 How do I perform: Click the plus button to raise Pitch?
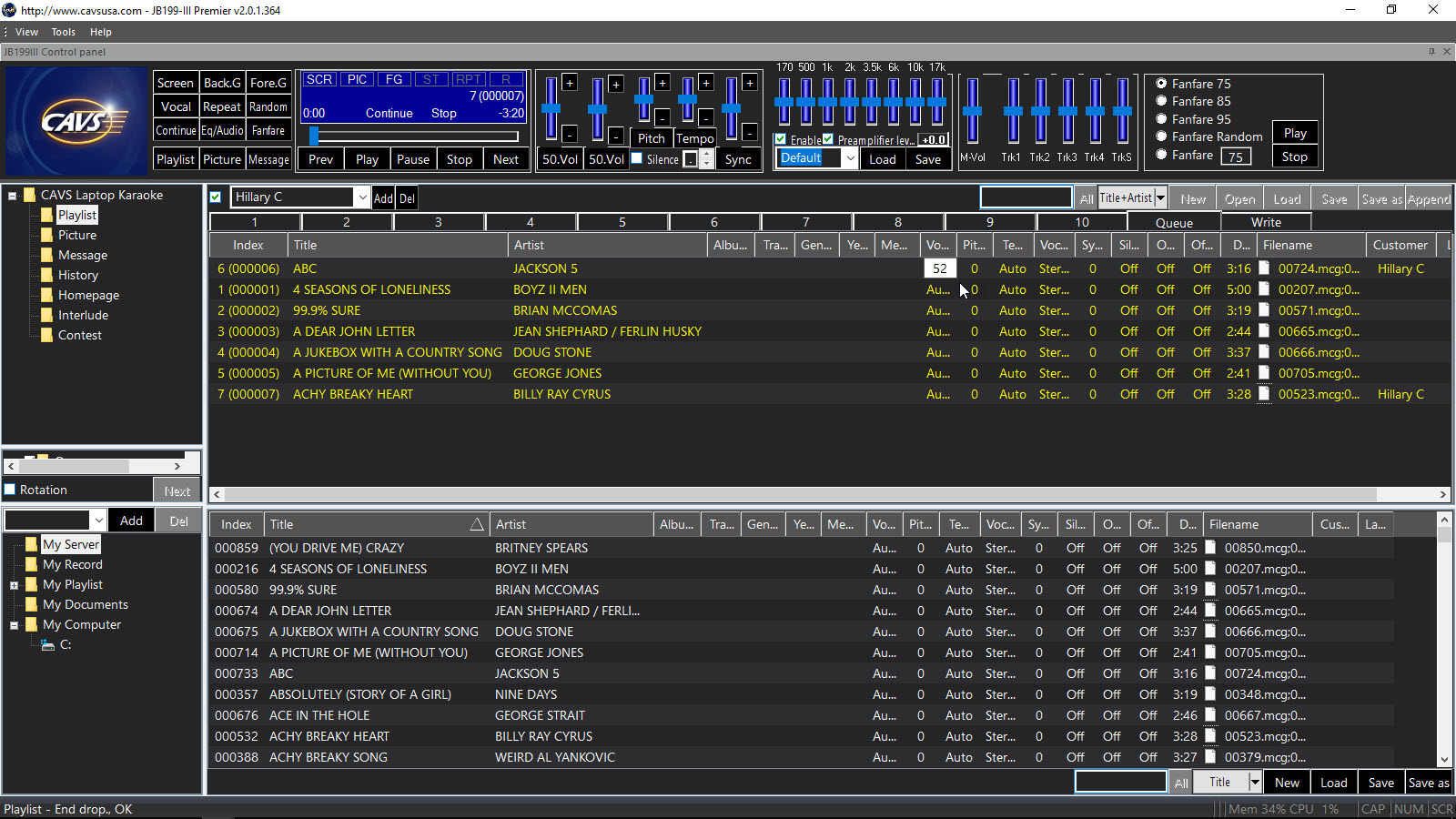point(662,83)
